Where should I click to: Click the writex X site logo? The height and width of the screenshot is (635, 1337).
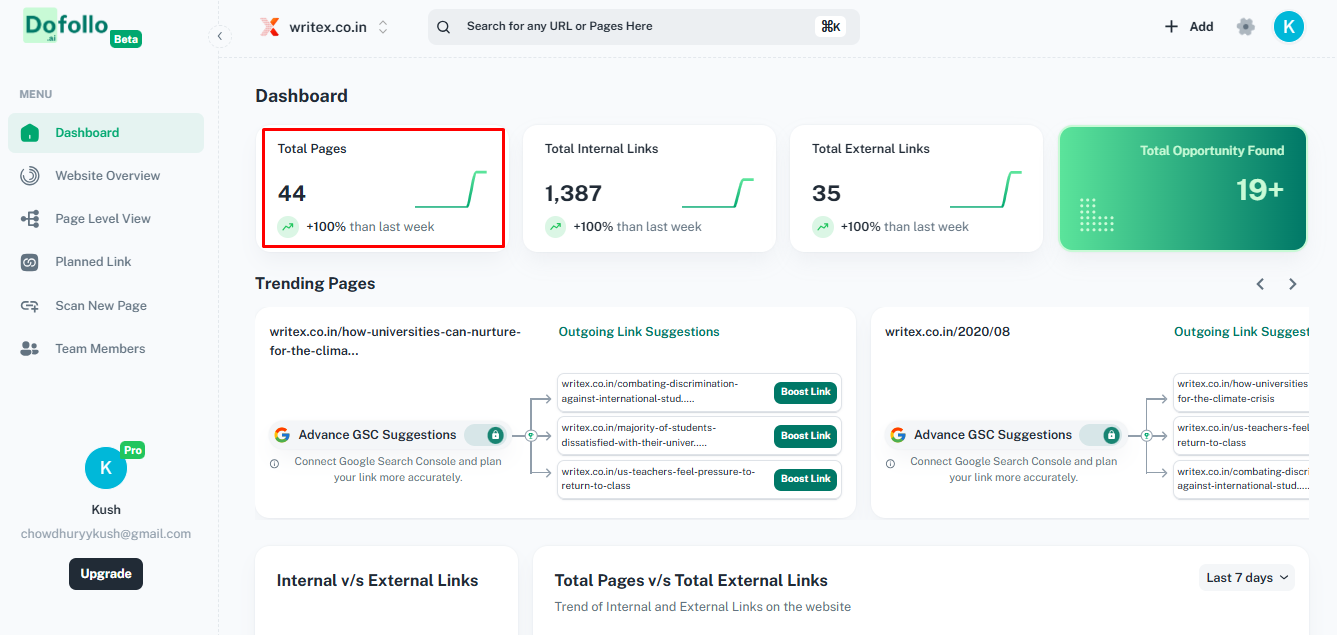269,27
